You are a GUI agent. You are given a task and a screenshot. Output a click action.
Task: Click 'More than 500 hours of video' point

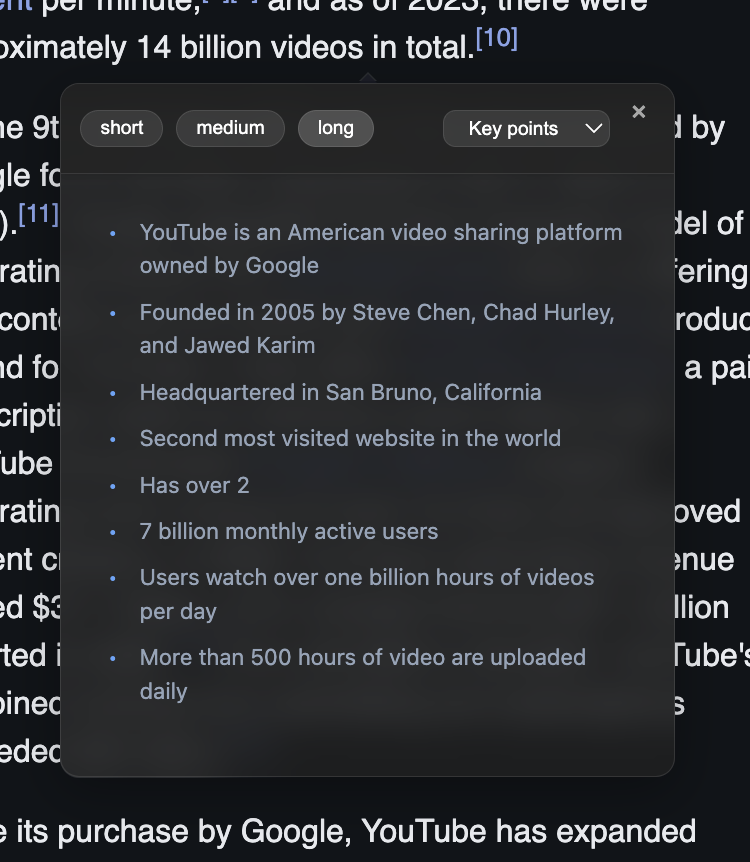(363, 674)
